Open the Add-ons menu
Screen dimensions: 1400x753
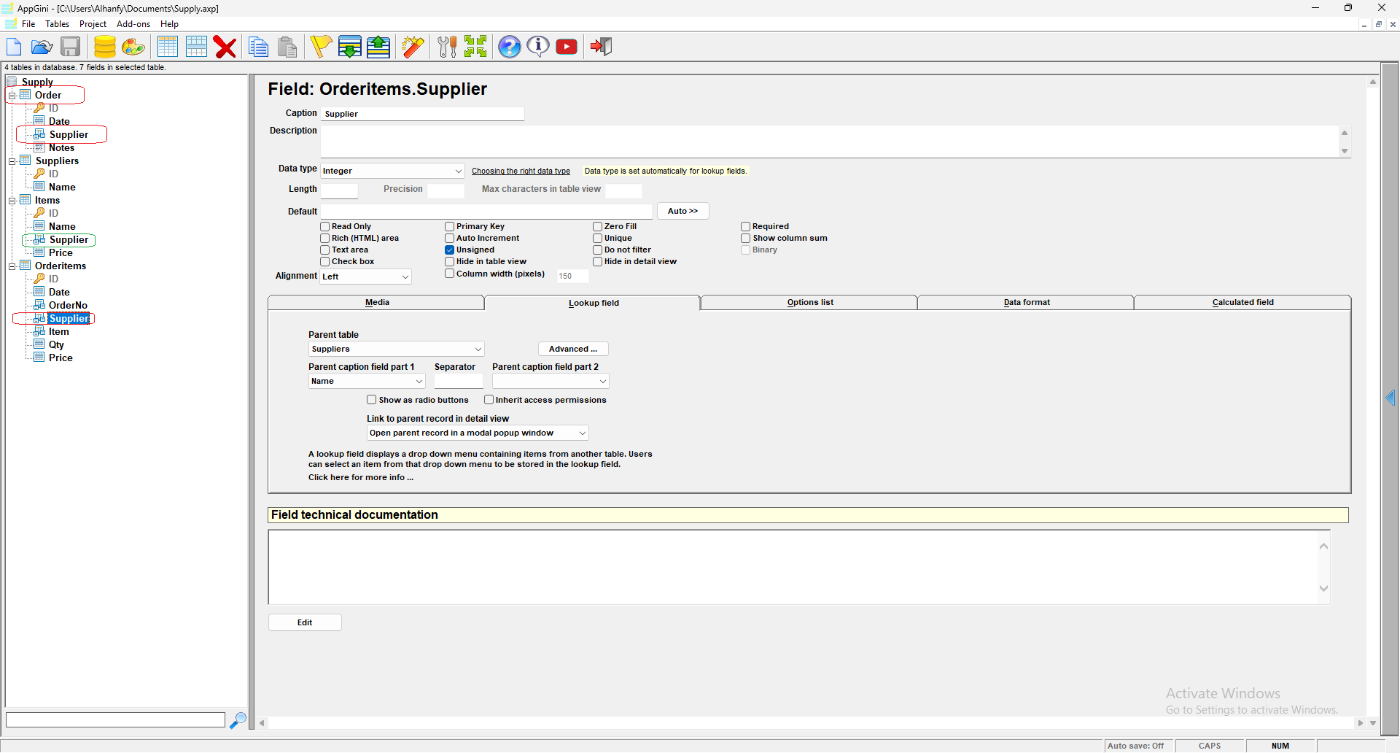click(x=133, y=24)
